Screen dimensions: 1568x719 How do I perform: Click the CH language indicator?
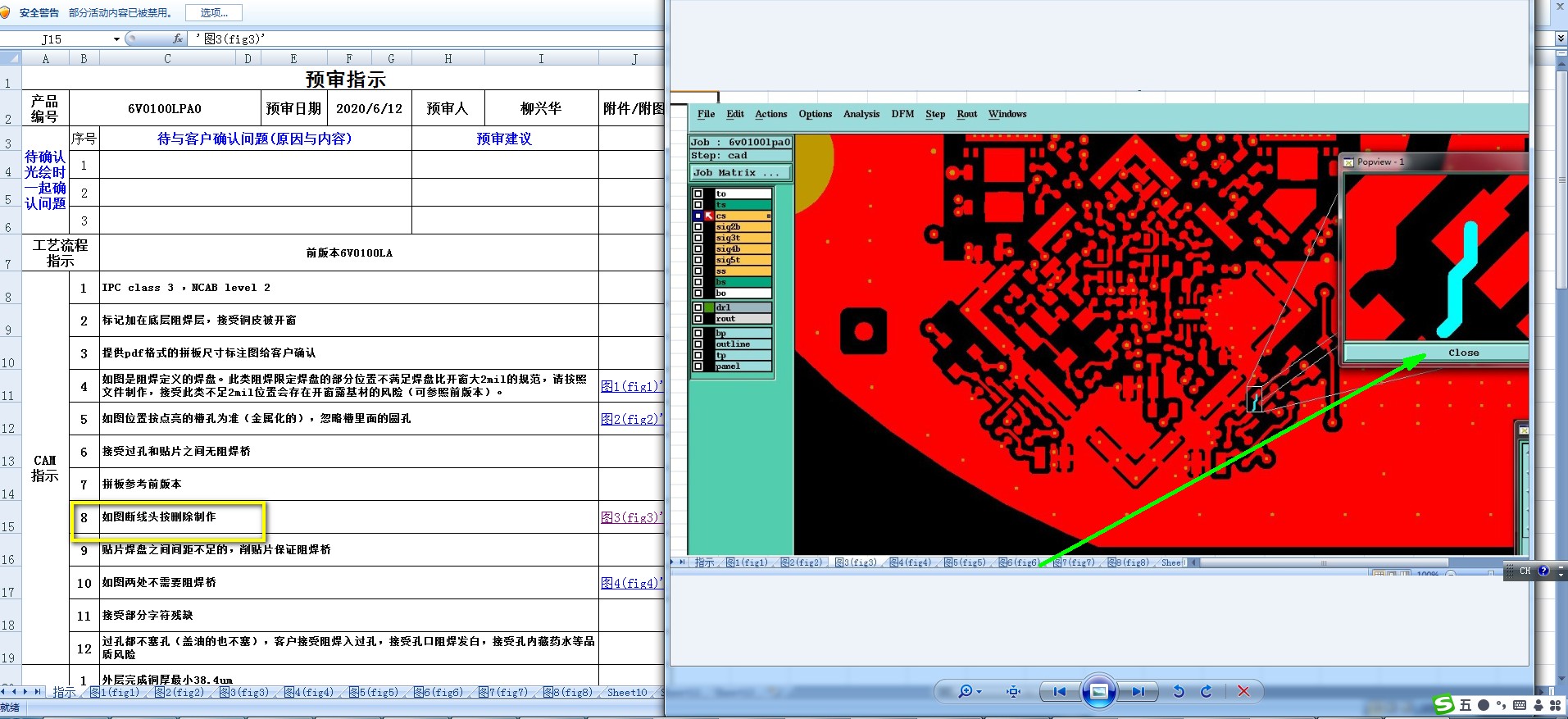click(1525, 571)
